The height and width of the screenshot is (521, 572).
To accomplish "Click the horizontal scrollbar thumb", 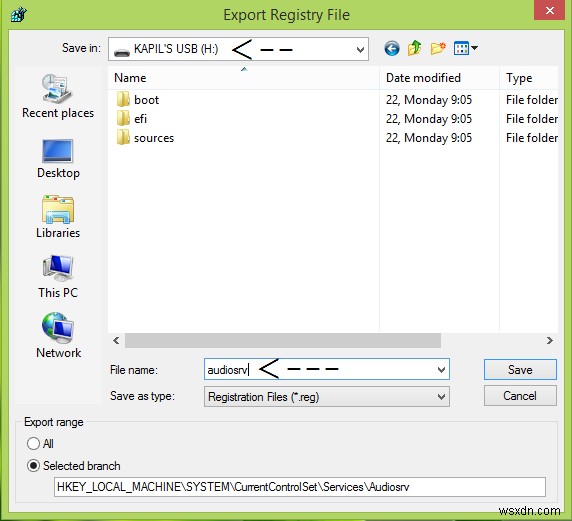I will coord(283,340).
